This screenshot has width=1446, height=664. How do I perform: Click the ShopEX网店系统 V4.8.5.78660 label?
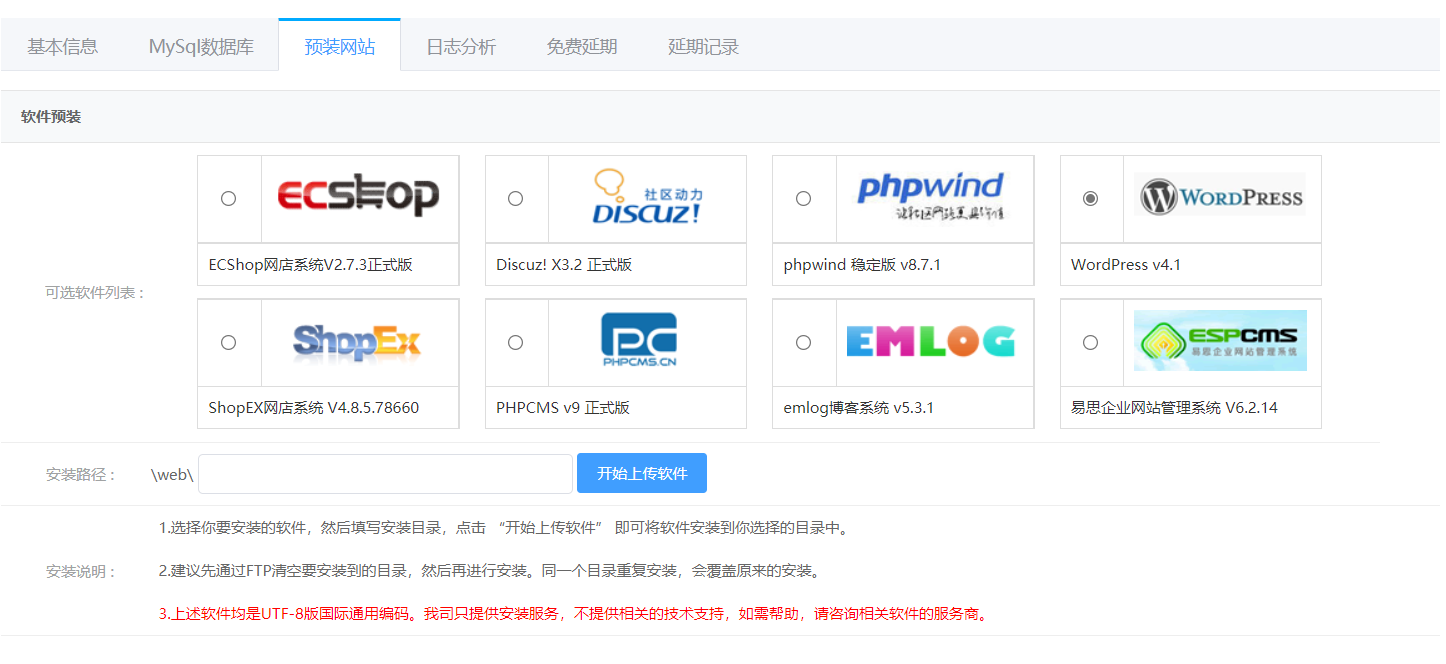[x=314, y=408]
